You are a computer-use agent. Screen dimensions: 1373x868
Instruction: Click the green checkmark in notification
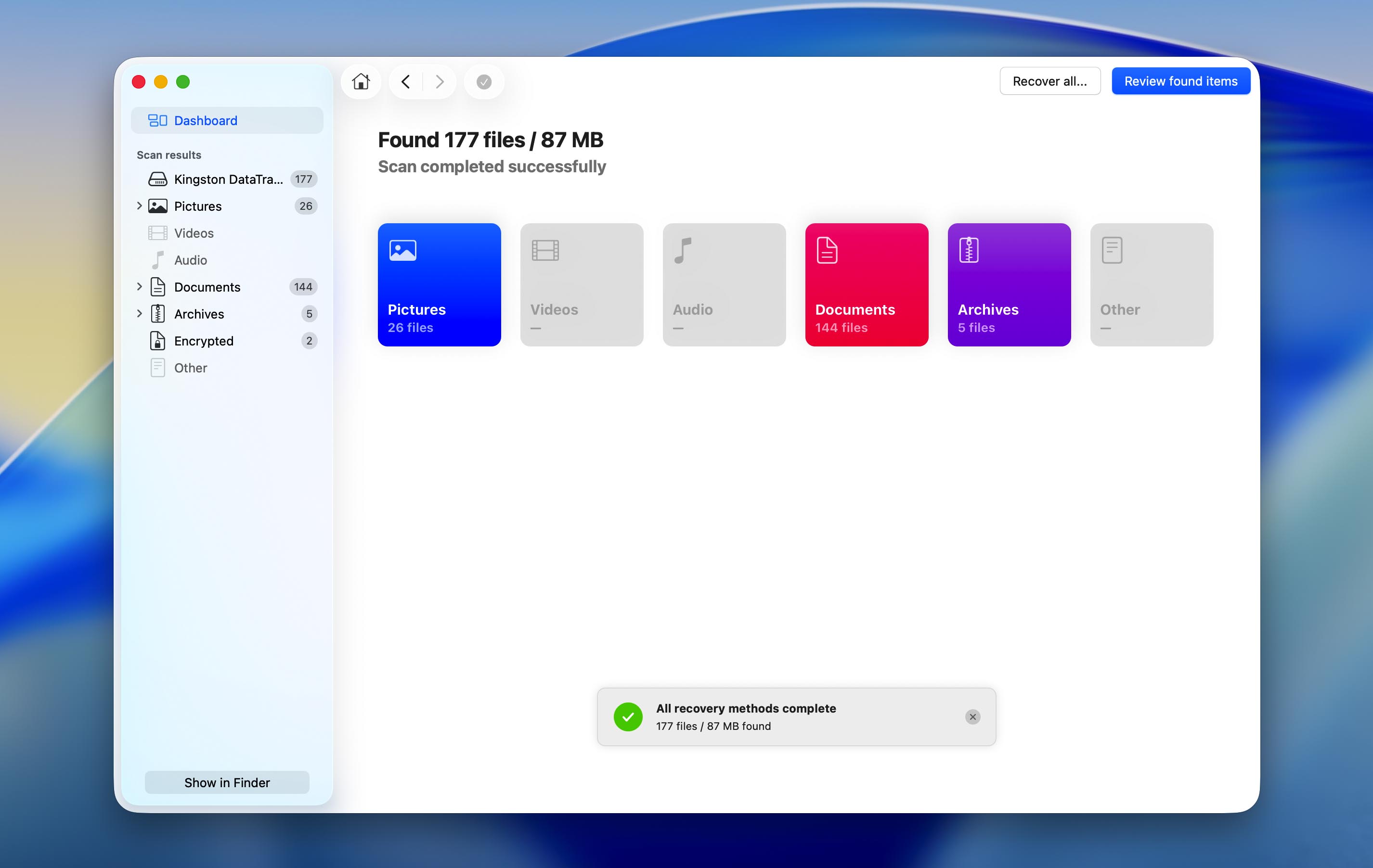coord(628,716)
